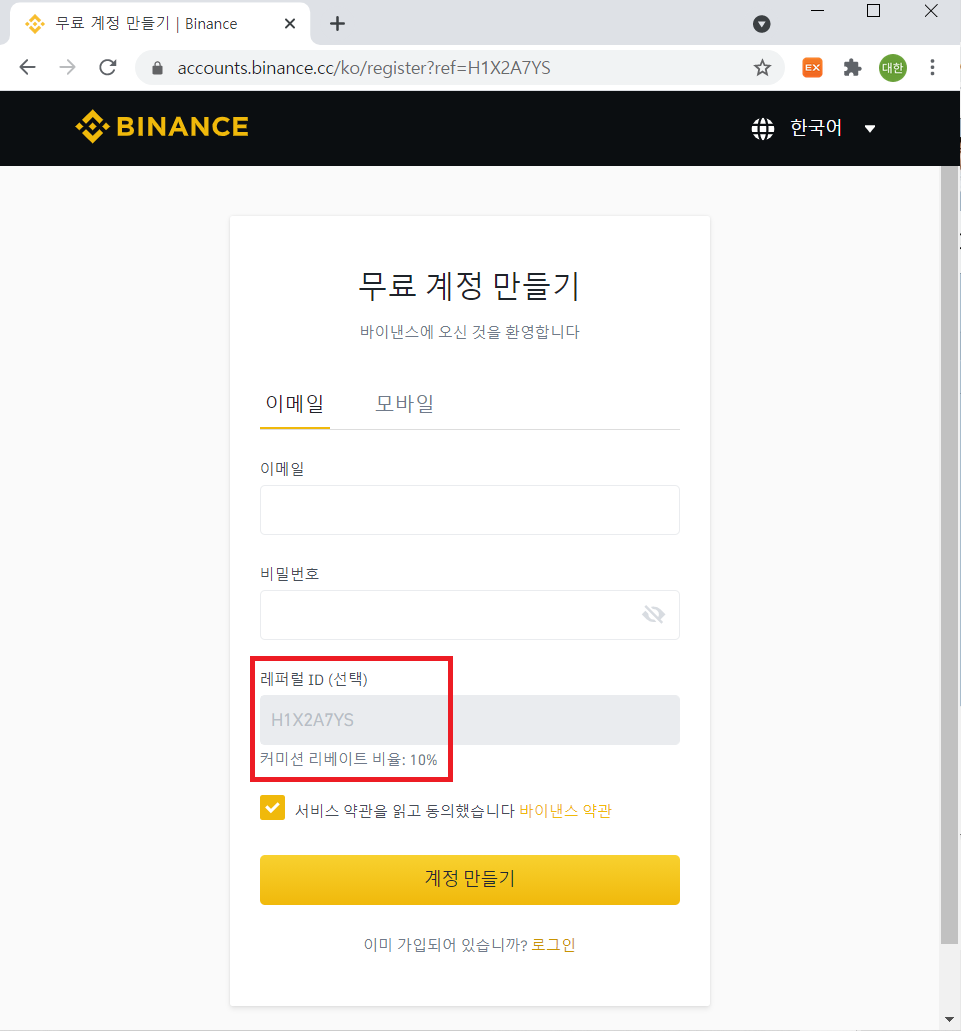The width and height of the screenshot is (961, 1031).
Task: Click the 로그인 link
Action: [553, 945]
